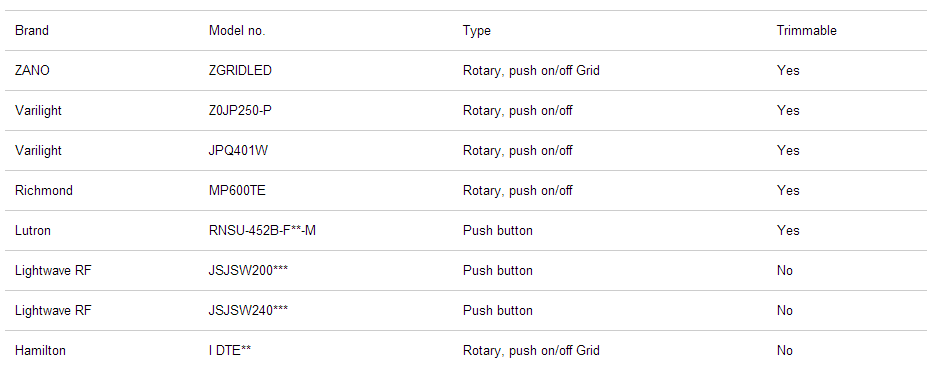This screenshot has width=935, height=375.
Task: Click model number Z0JP250-P
Action: (240, 110)
